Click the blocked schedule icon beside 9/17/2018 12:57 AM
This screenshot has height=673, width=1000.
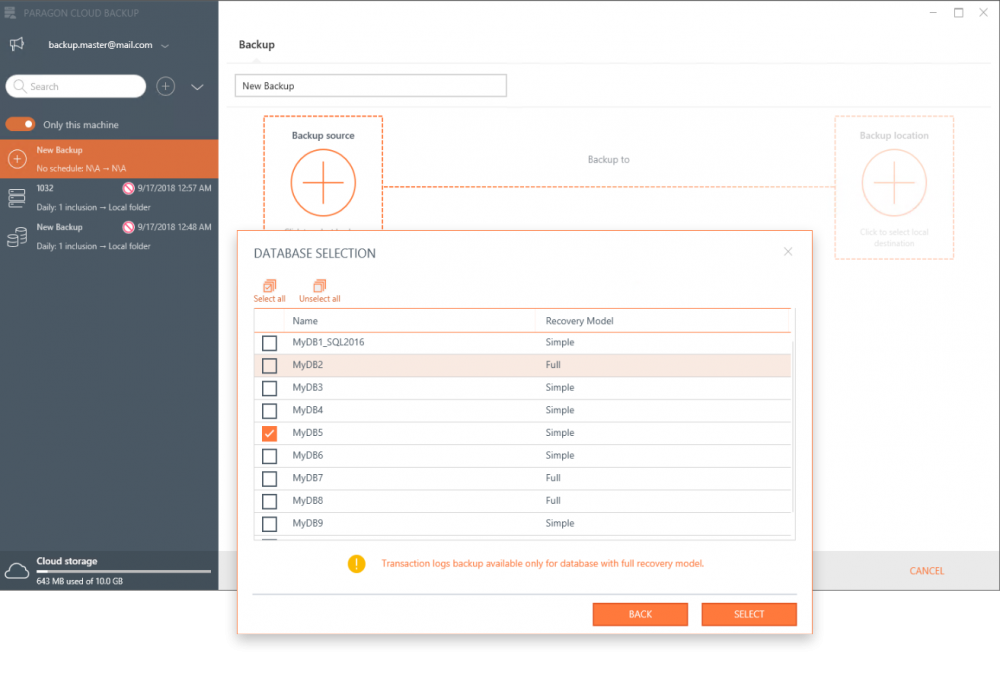pyautogui.click(x=128, y=188)
